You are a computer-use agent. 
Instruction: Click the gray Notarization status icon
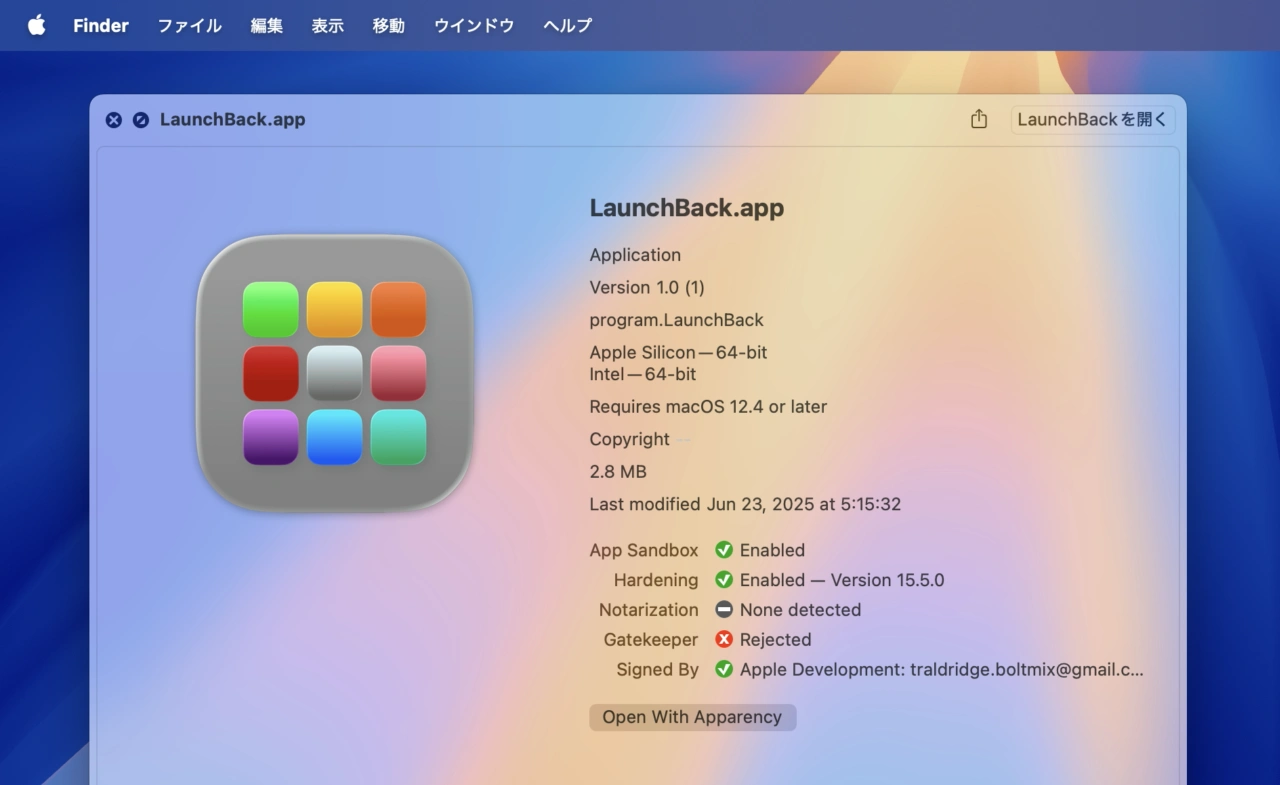pos(724,610)
